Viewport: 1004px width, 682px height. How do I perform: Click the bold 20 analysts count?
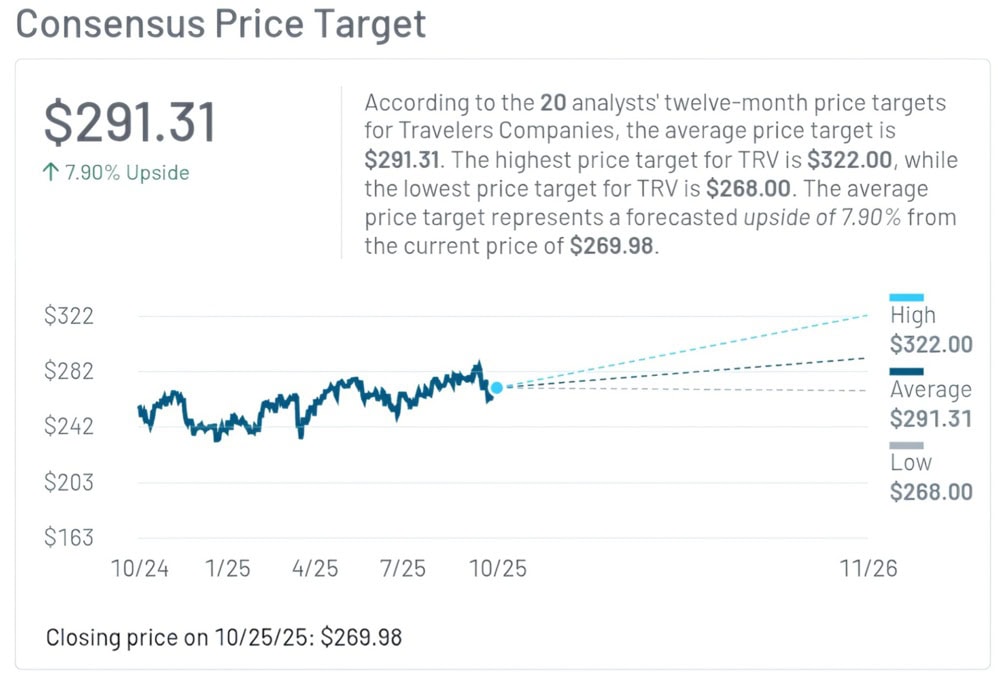[x=550, y=103]
